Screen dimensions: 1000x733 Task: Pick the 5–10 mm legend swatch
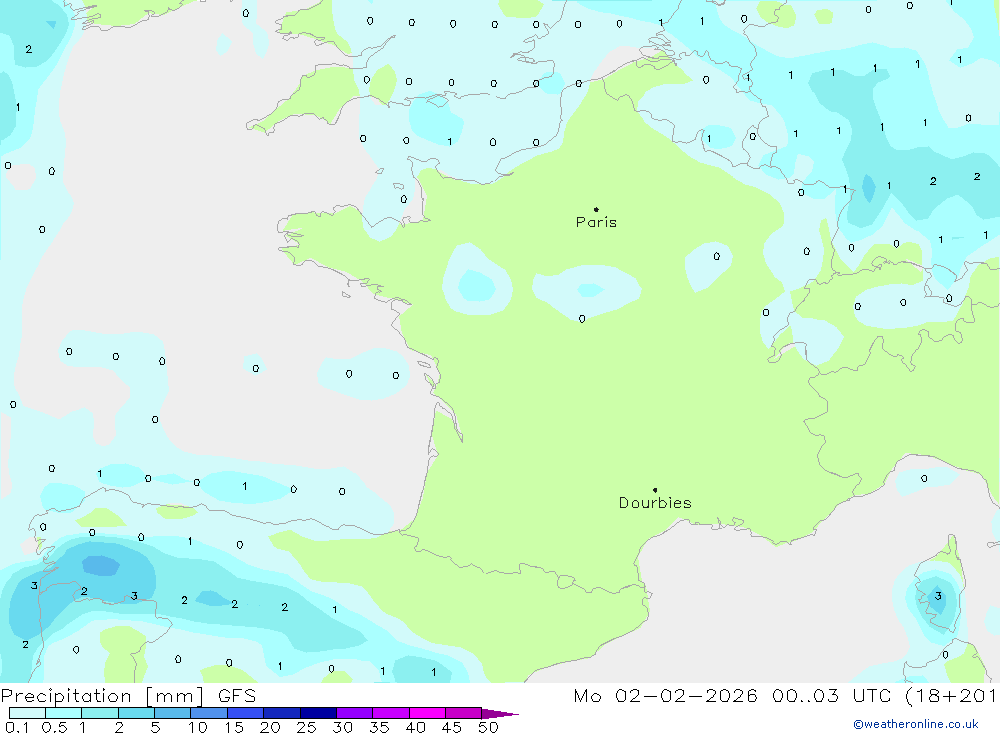click(x=172, y=713)
